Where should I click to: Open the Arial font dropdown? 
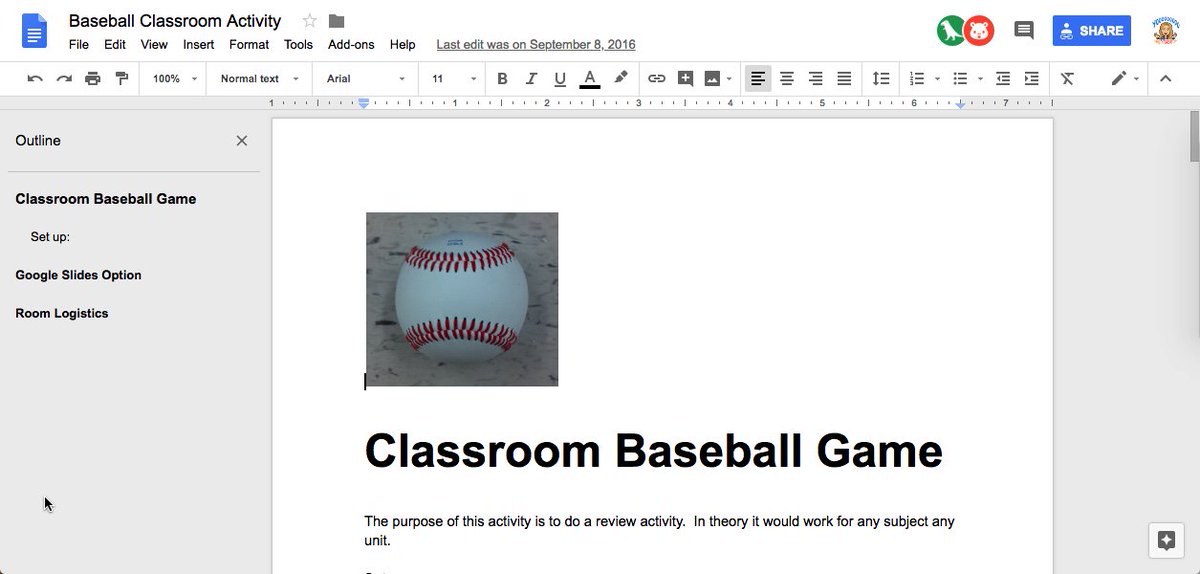tap(366, 78)
